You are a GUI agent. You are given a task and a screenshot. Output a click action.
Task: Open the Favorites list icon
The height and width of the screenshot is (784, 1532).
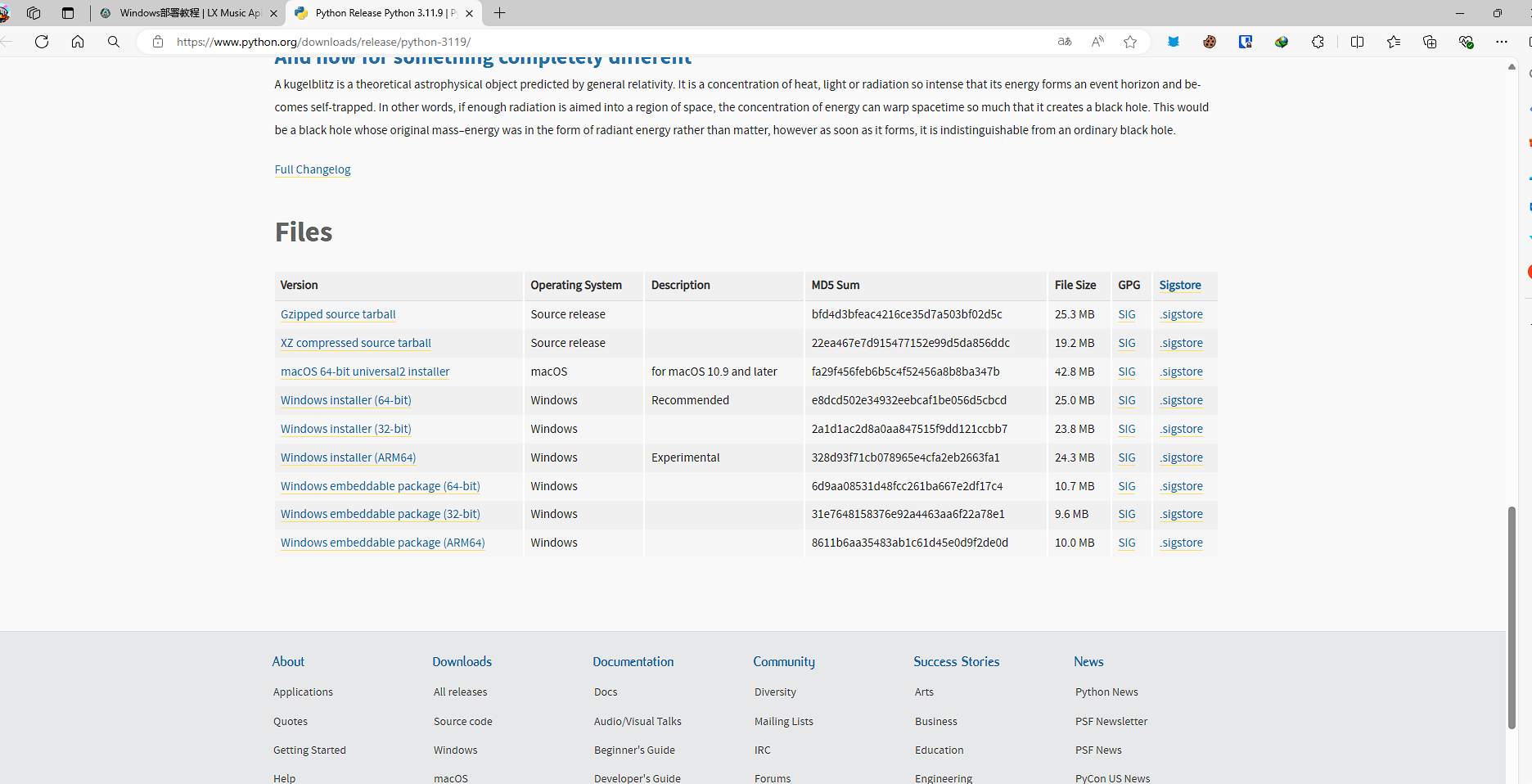(x=1394, y=42)
